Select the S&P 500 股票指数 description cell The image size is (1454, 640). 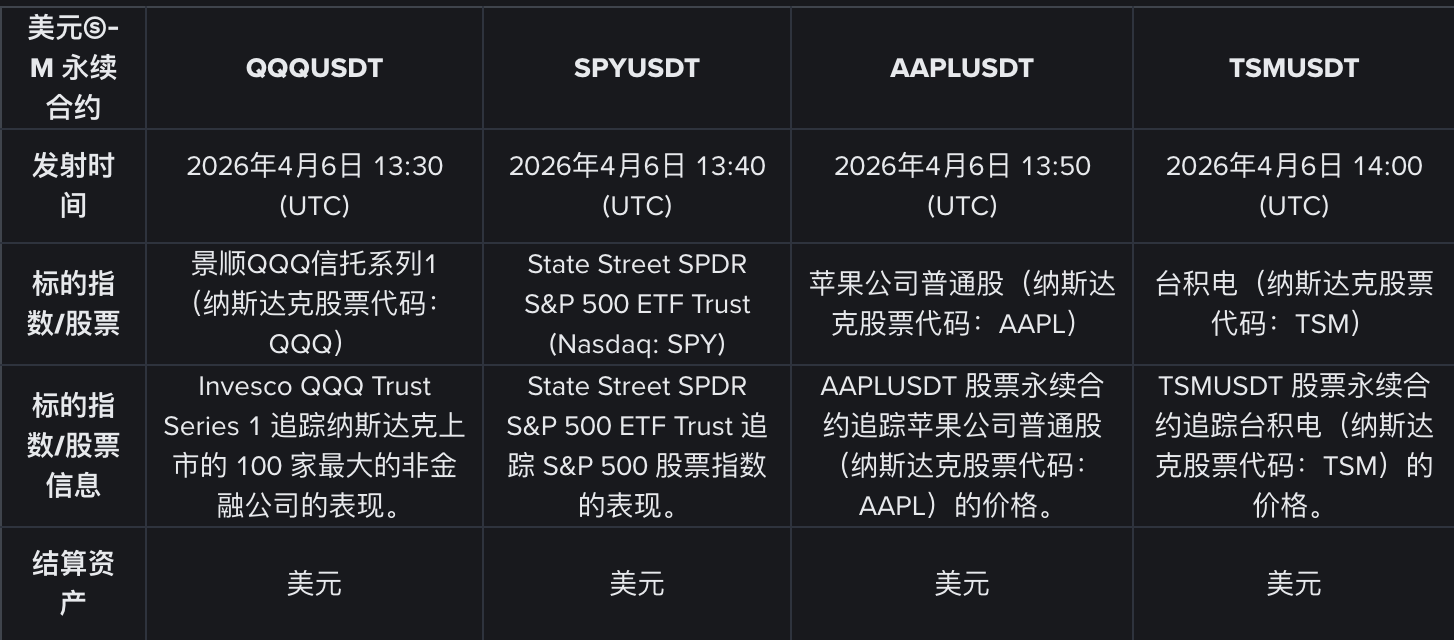(636, 446)
